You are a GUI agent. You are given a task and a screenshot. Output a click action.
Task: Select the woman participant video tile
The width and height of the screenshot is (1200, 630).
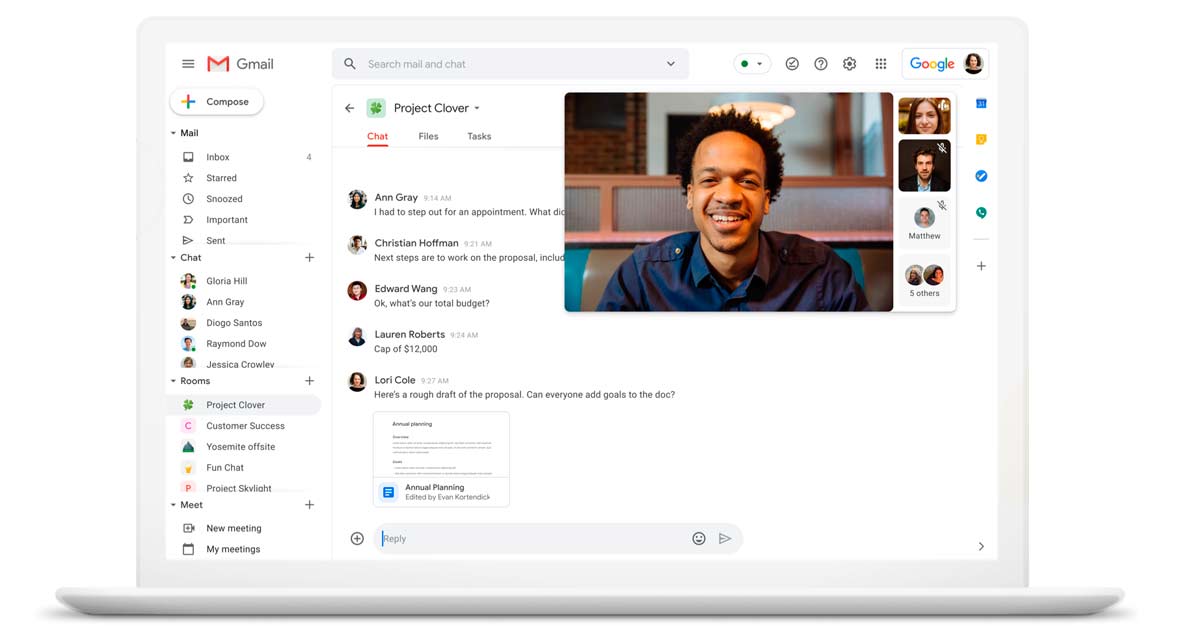pyautogui.click(x=924, y=116)
